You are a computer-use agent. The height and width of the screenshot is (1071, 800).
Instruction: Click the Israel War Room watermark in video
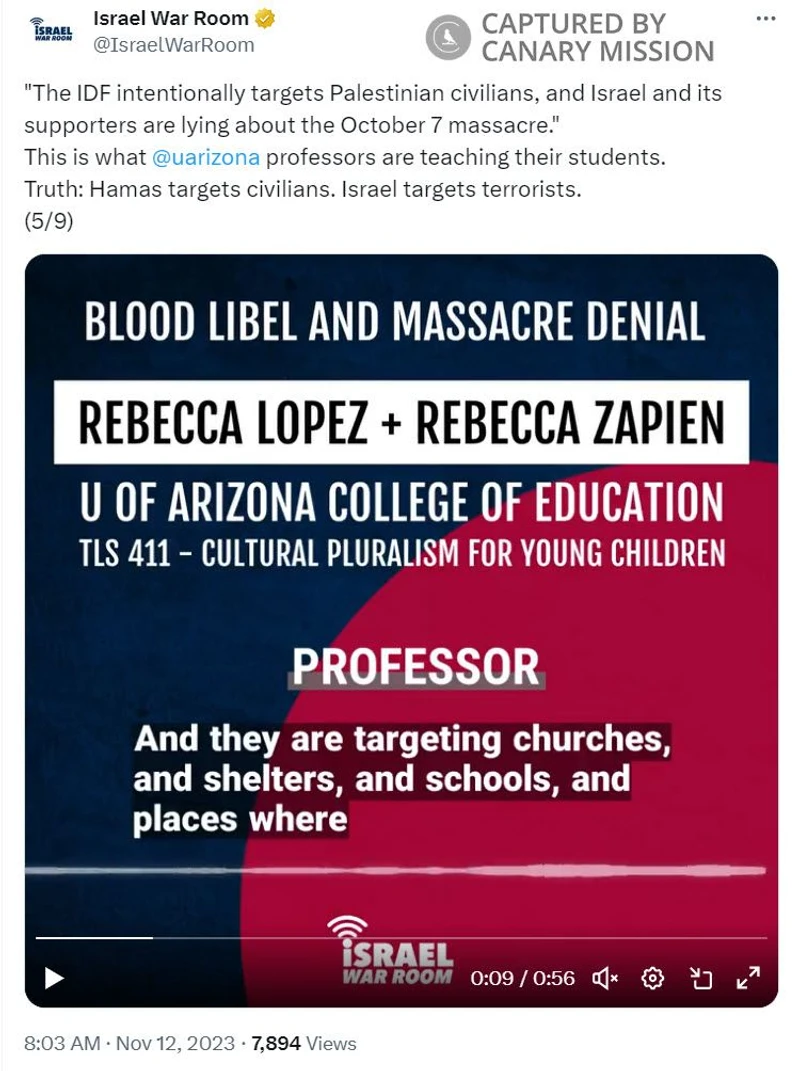tap(390, 955)
